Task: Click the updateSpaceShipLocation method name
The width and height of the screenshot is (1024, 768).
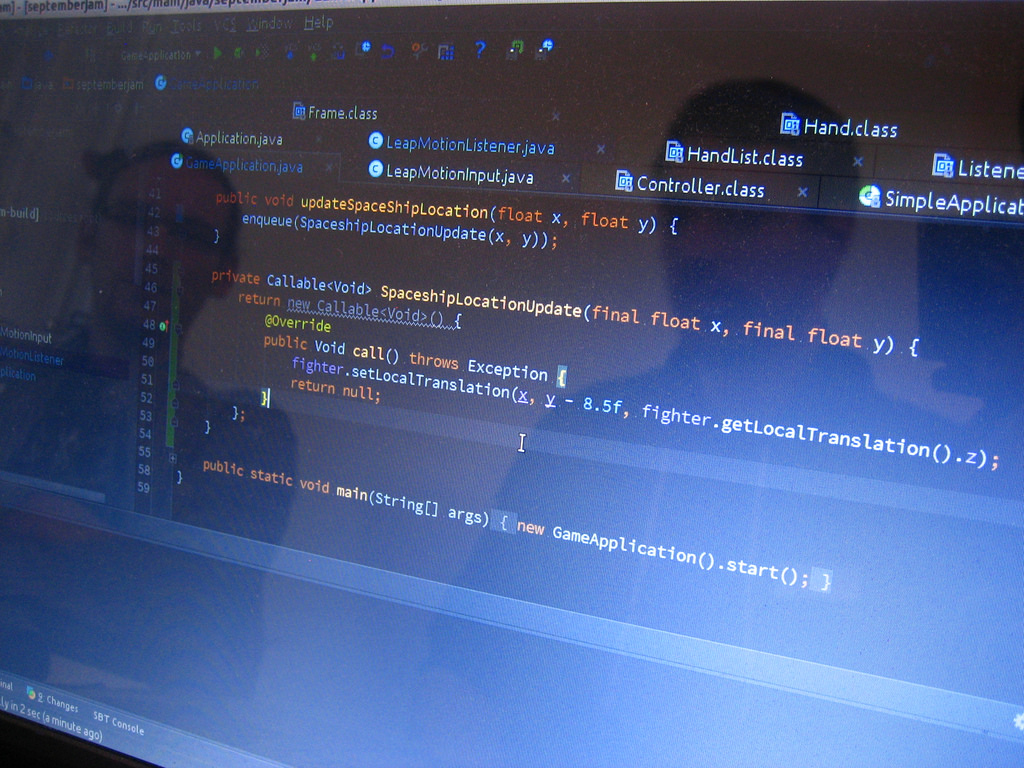Action: (x=394, y=206)
